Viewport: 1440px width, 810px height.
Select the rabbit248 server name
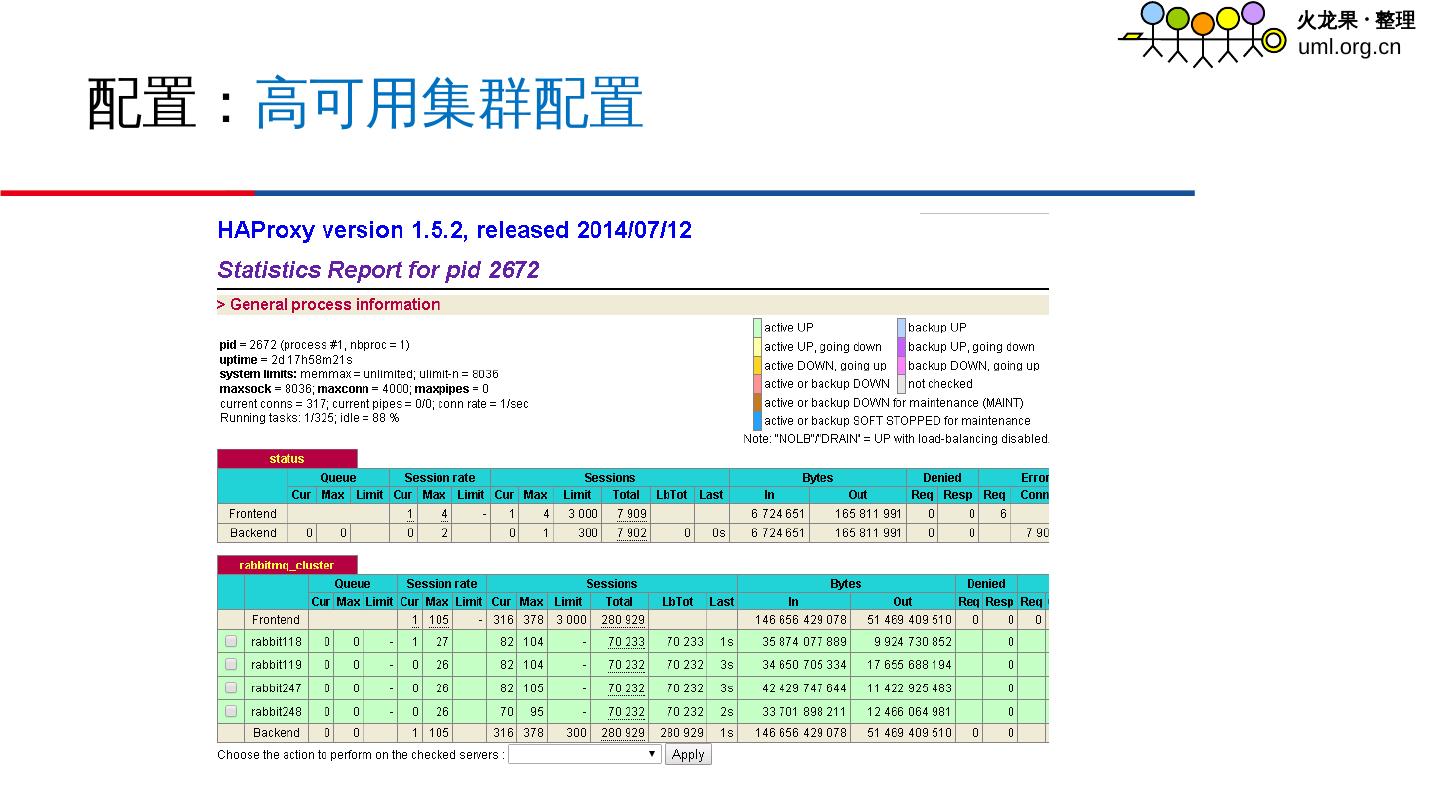[x=276, y=712]
